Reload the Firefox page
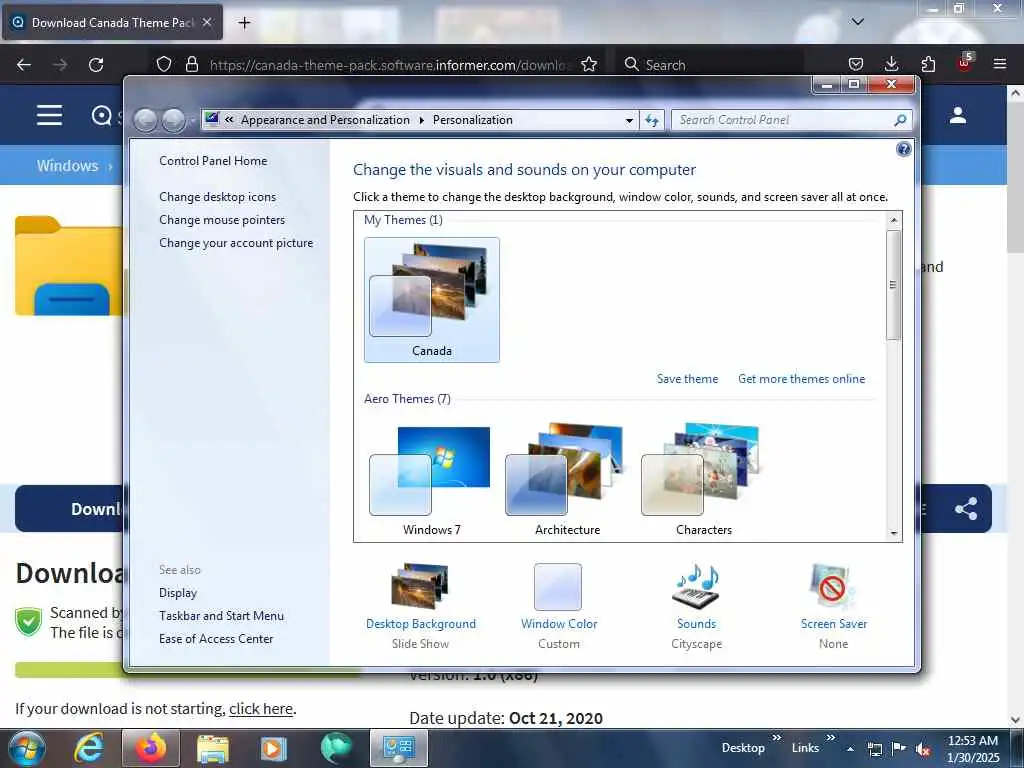Viewport: 1024px width, 768px height. tap(96, 65)
